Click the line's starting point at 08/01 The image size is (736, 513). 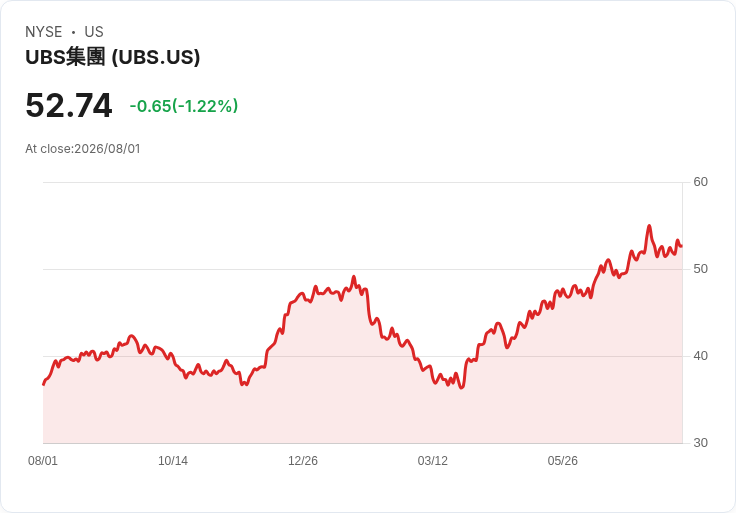[x=44, y=384]
